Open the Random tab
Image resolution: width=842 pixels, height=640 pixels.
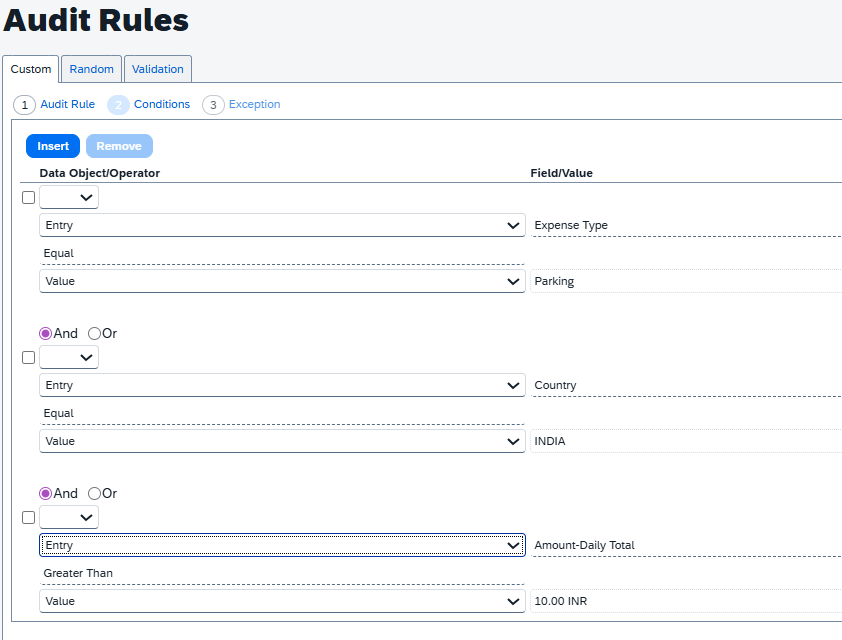point(91,69)
